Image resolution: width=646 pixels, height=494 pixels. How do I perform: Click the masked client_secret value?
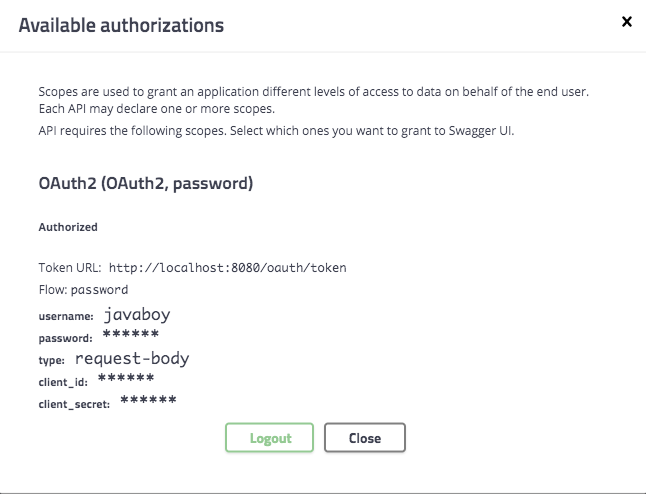tap(148, 400)
